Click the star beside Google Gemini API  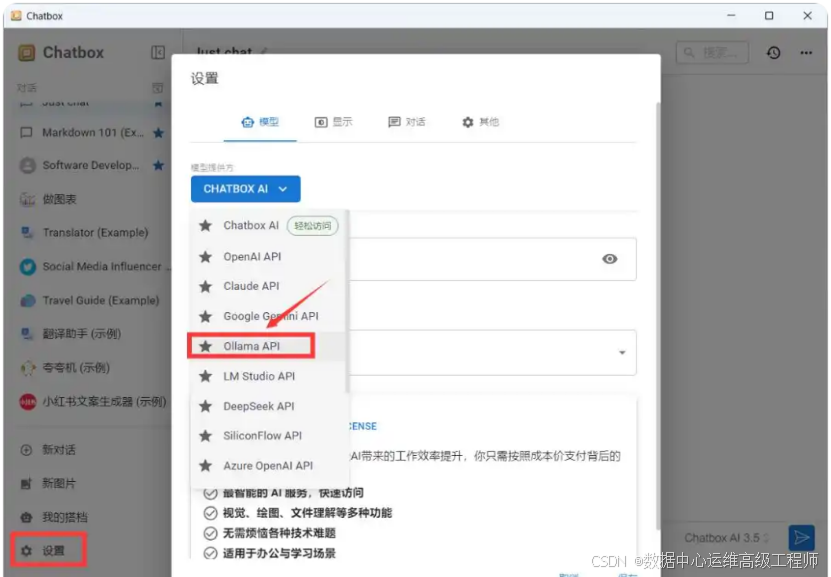coord(206,316)
